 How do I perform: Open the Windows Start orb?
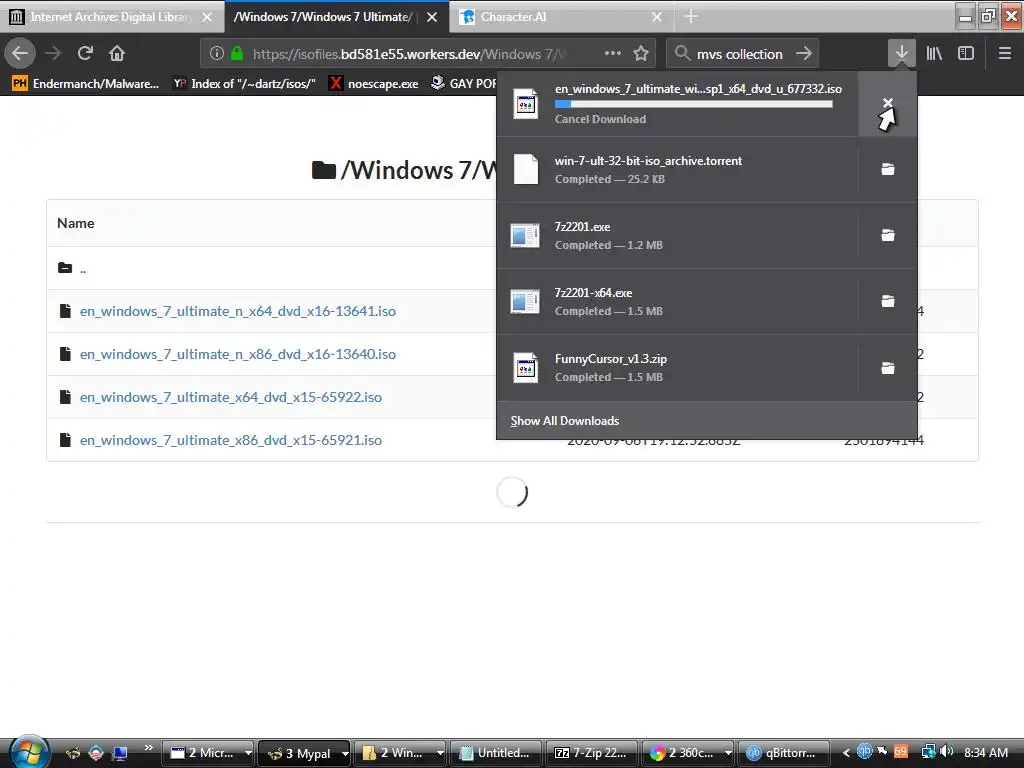[29, 752]
